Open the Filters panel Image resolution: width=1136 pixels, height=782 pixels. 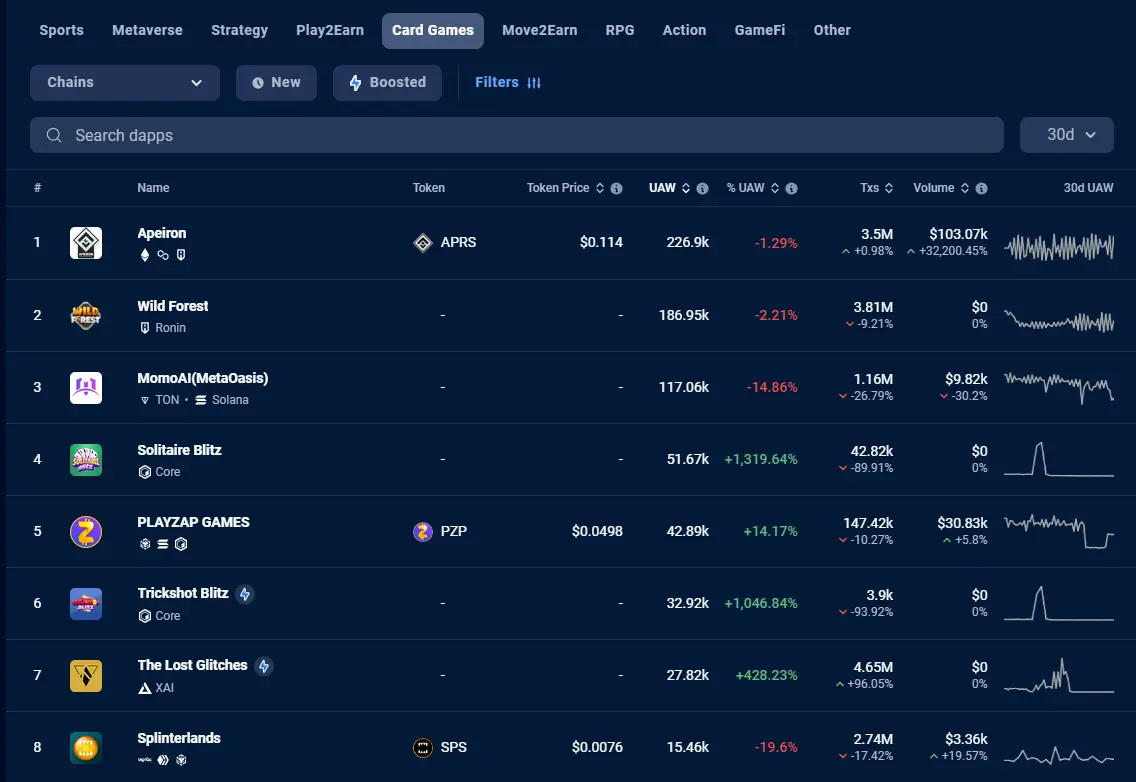point(508,83)
